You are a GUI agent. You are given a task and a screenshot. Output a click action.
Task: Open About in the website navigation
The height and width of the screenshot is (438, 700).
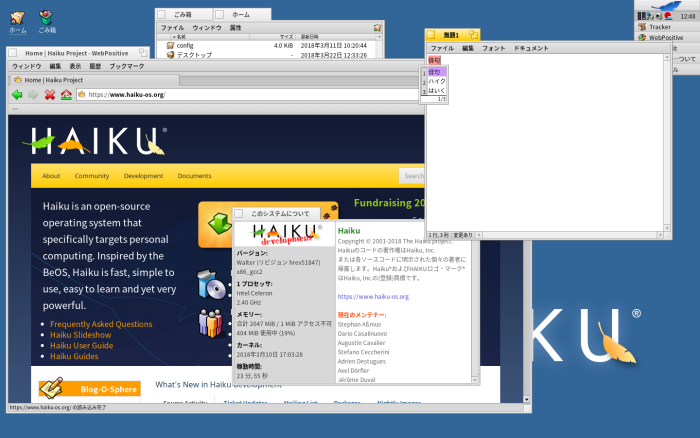51,176
